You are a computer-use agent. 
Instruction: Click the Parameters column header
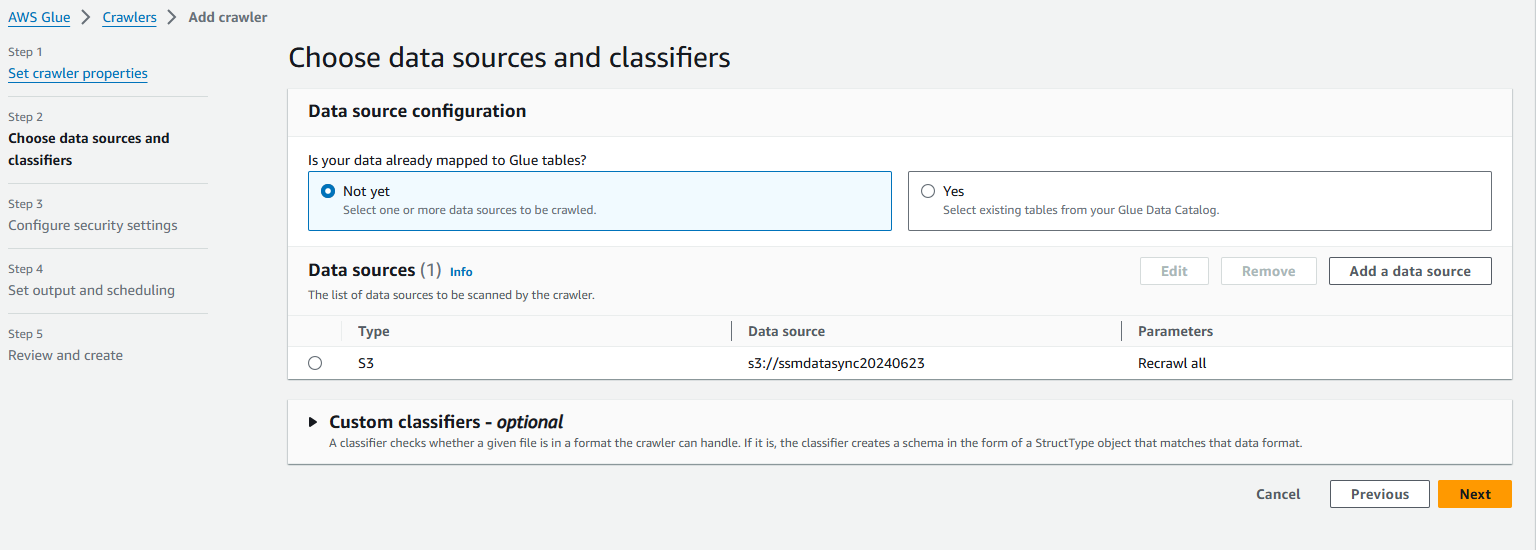[x=1175, y=331]
